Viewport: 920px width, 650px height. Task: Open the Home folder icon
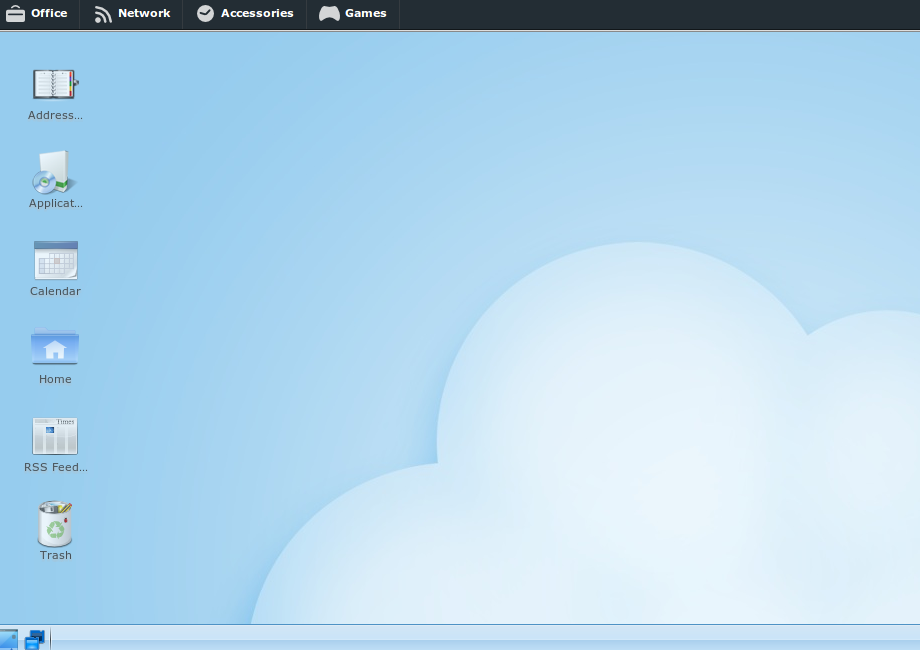(x=55, y=348)
